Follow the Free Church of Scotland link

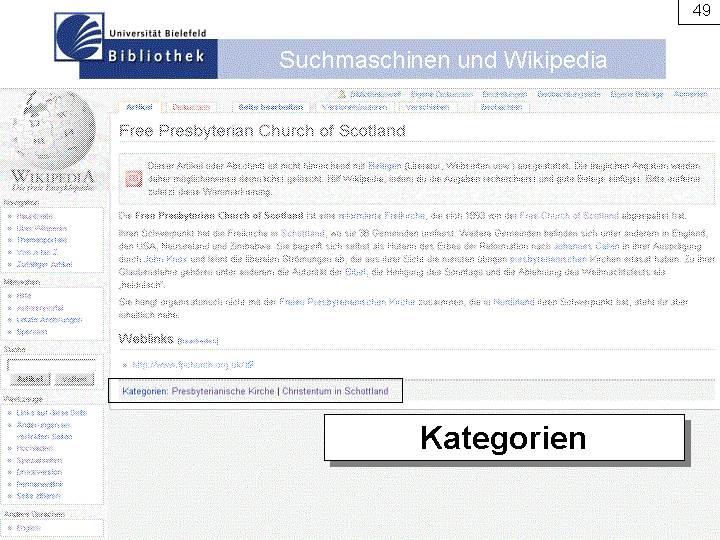tap(569, 215)
